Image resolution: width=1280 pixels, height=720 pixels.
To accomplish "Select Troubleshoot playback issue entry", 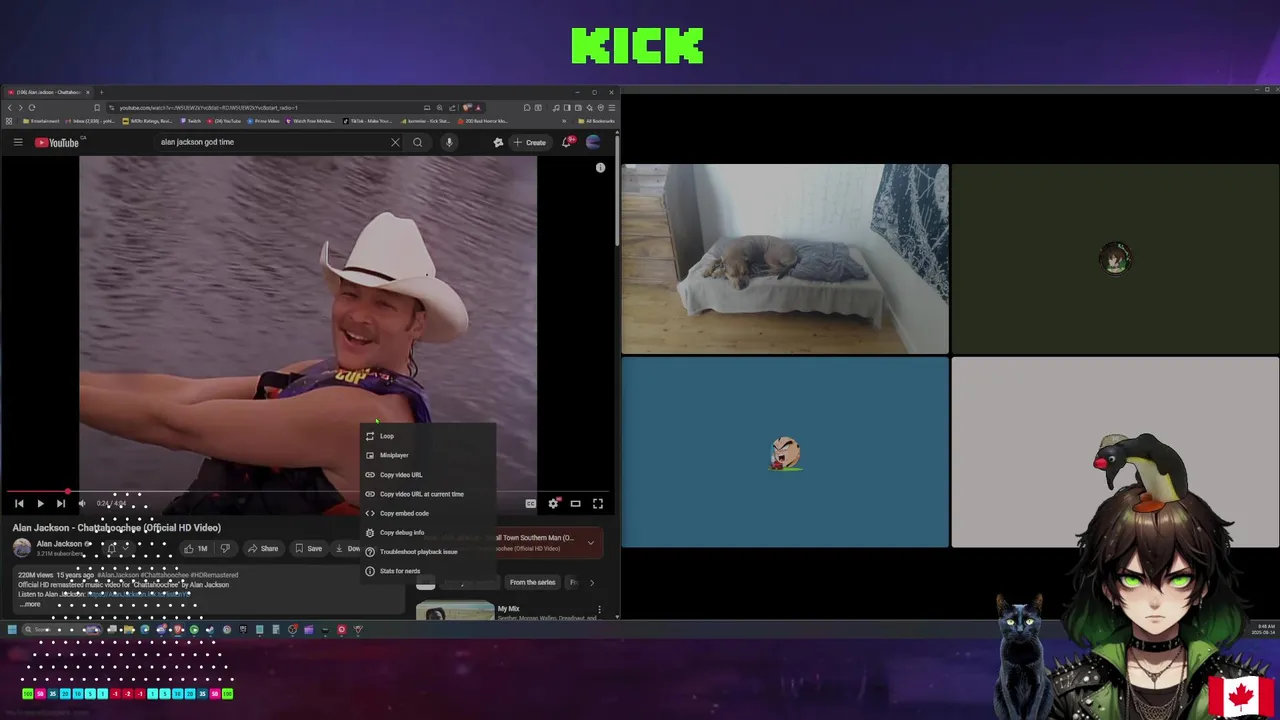I will tap(428, 552).
